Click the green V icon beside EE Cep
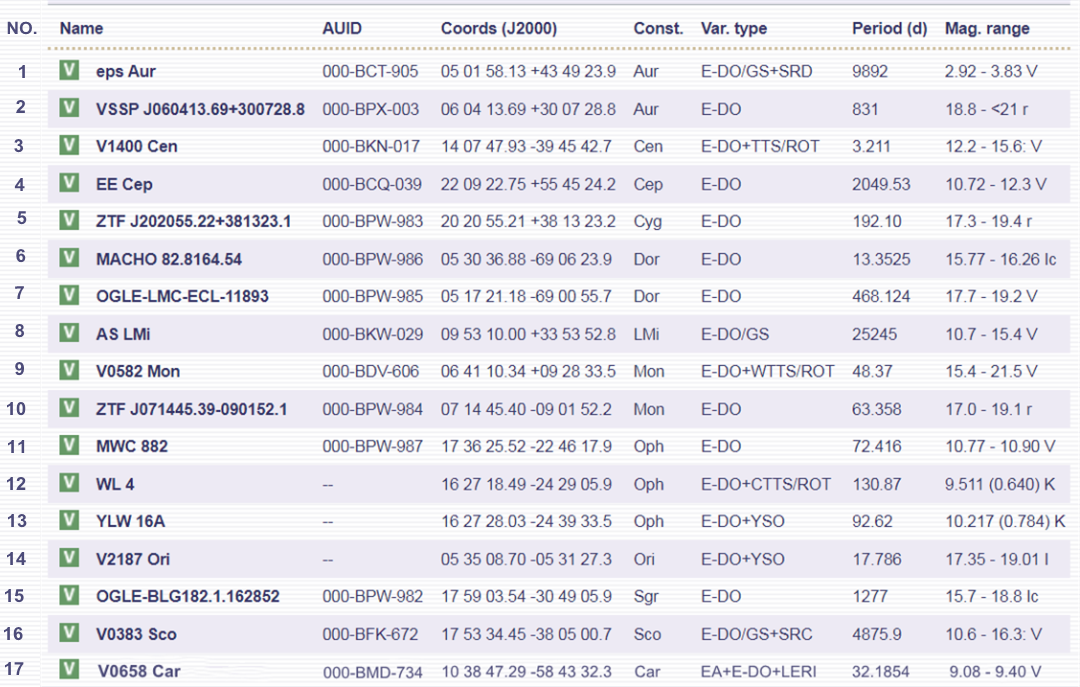 click(69, 183)
